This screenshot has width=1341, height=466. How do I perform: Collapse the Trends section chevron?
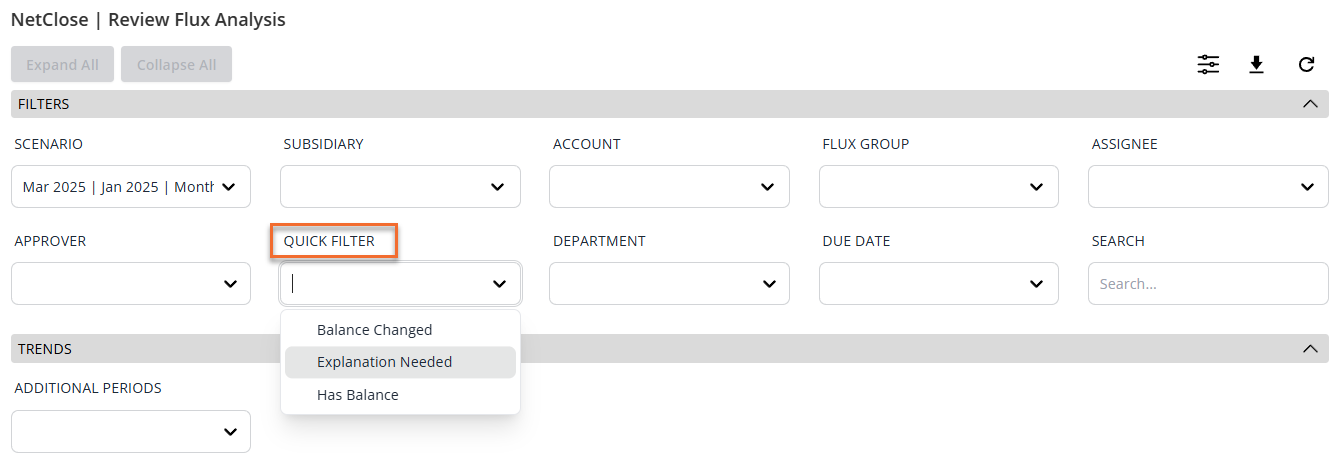point(1310,349)
